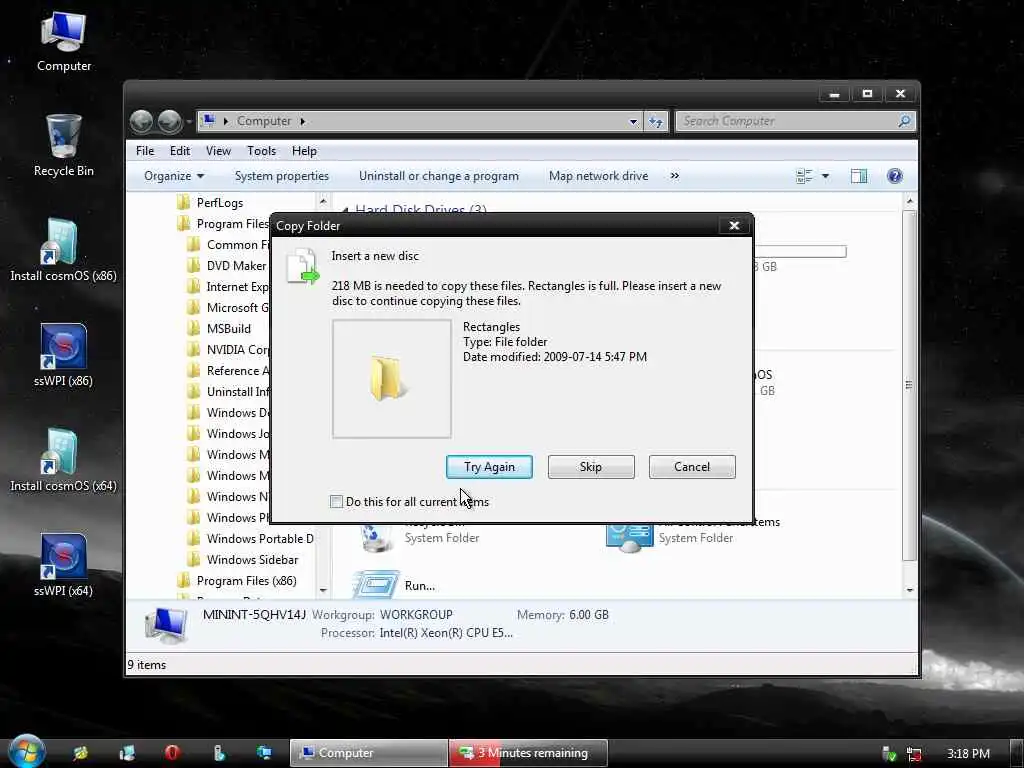Click the Explorer Forward navigation arrow

point(169,121)
